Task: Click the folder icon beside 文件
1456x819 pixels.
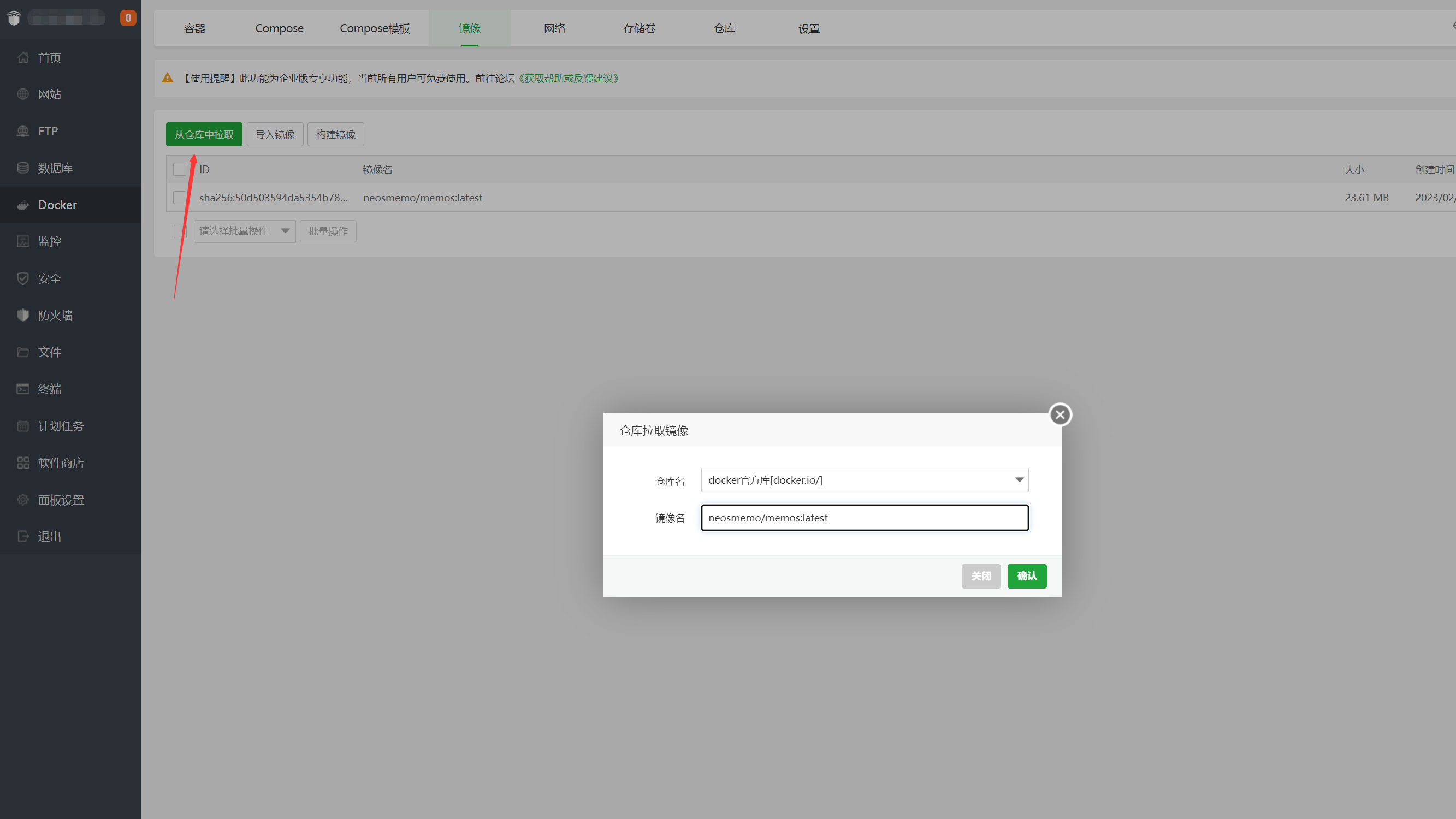Action: point(22,352)
